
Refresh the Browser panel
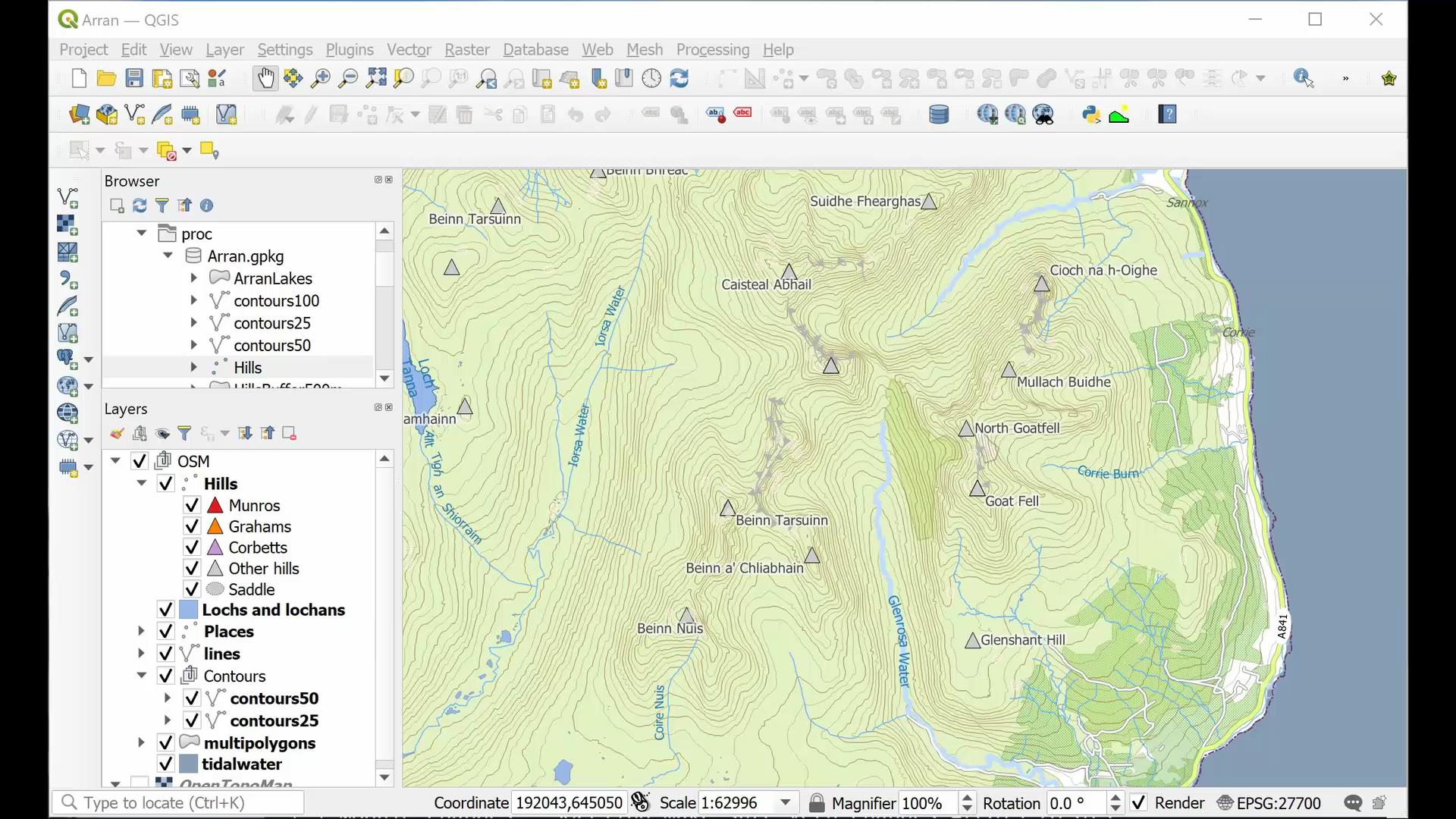(x=139, y=206)
